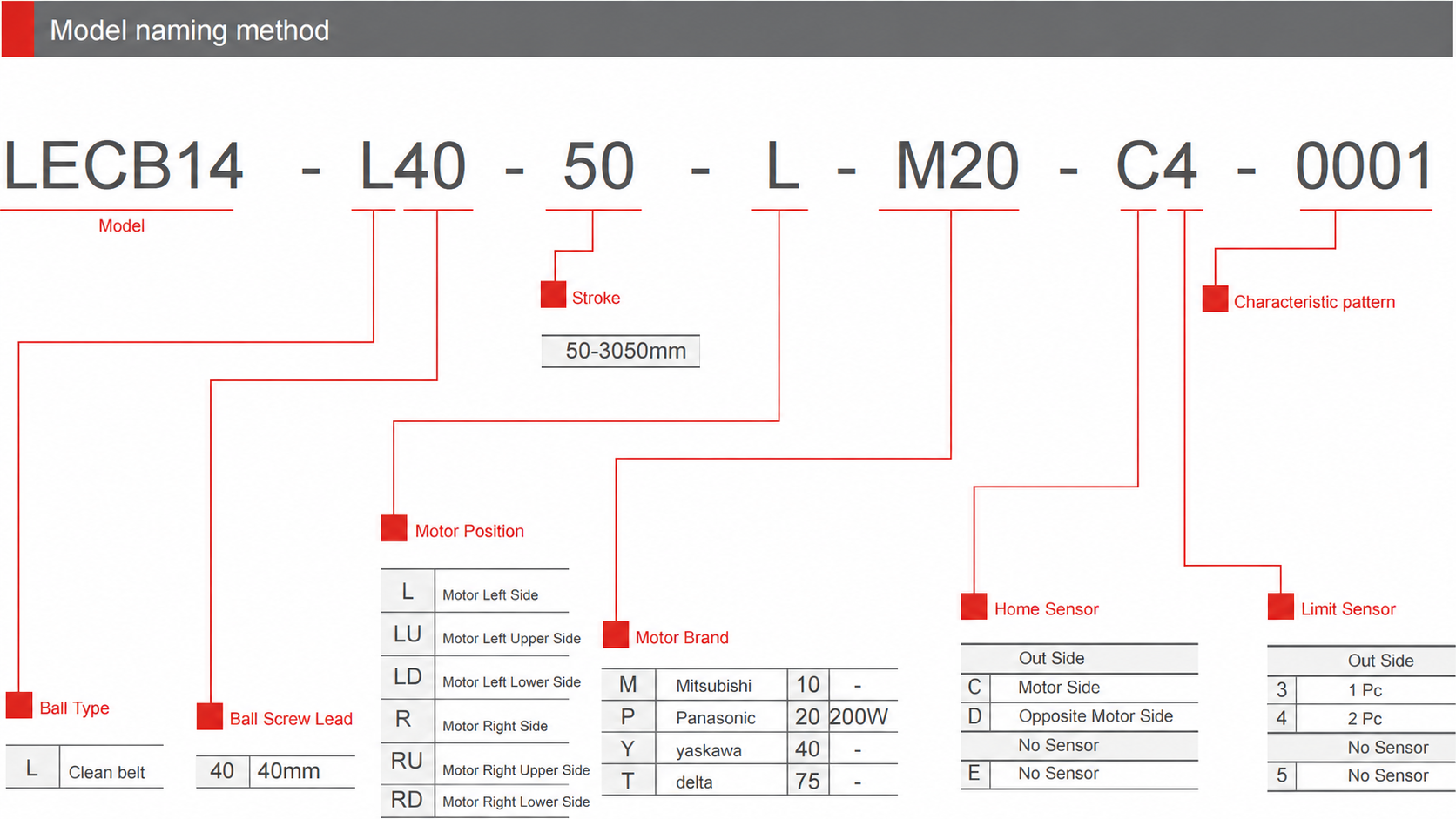Click the 'Motor Position' label
Viewport: 1456px width, 819px height.
coord(469,531)
